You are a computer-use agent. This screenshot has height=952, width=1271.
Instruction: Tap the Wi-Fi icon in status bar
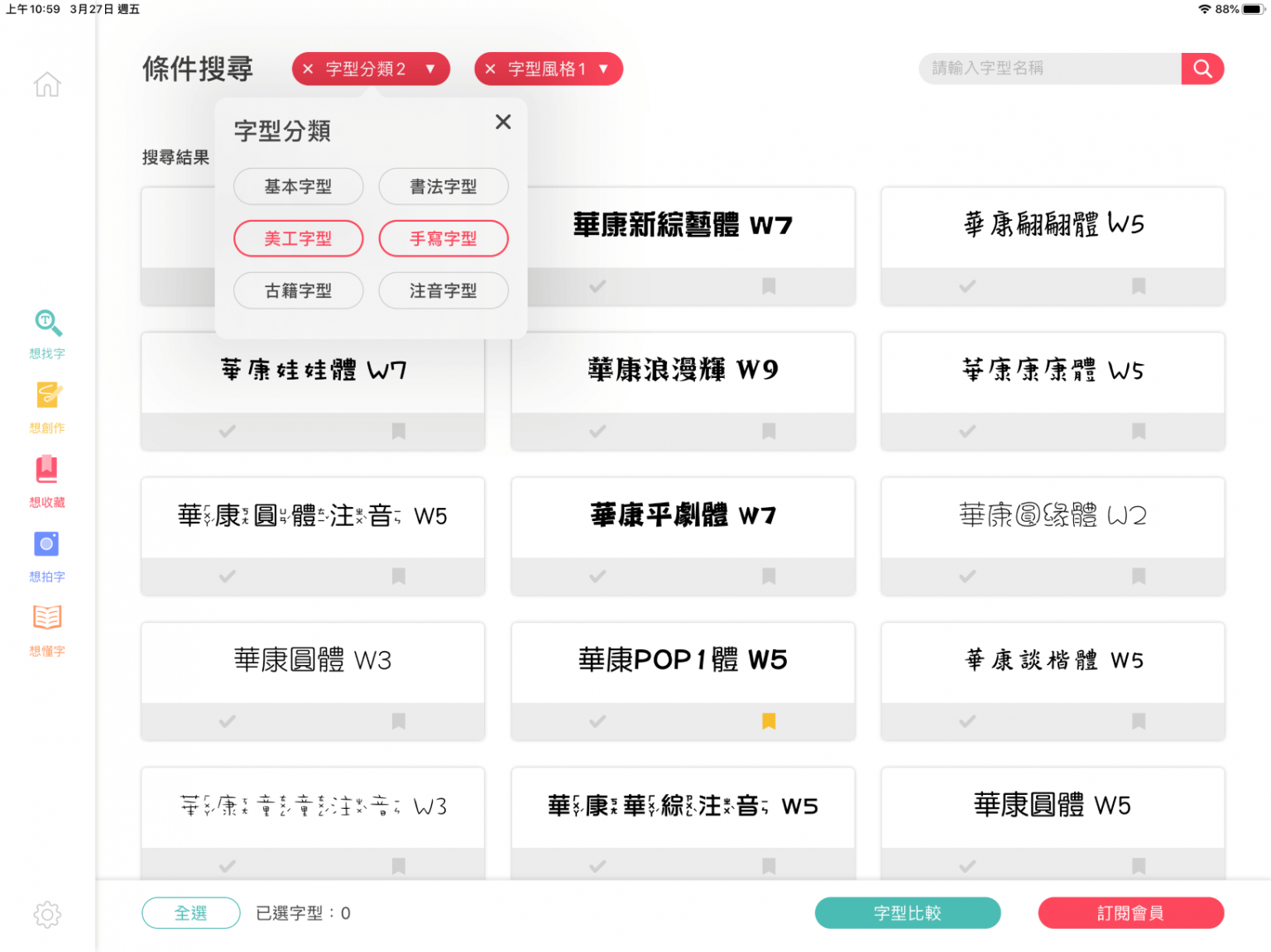pos(1204,9)
